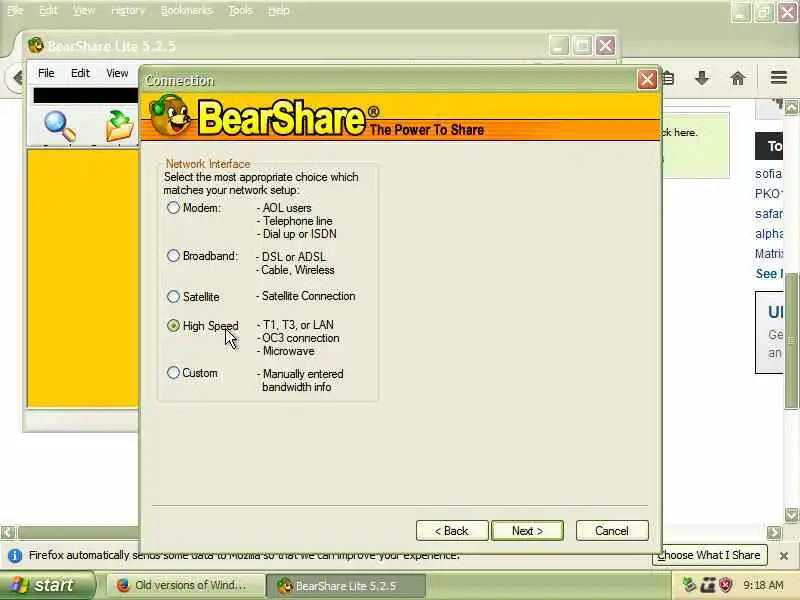800x600 pixels.
Task: Open Firefox hamburger menu
Action: (779, 78)
